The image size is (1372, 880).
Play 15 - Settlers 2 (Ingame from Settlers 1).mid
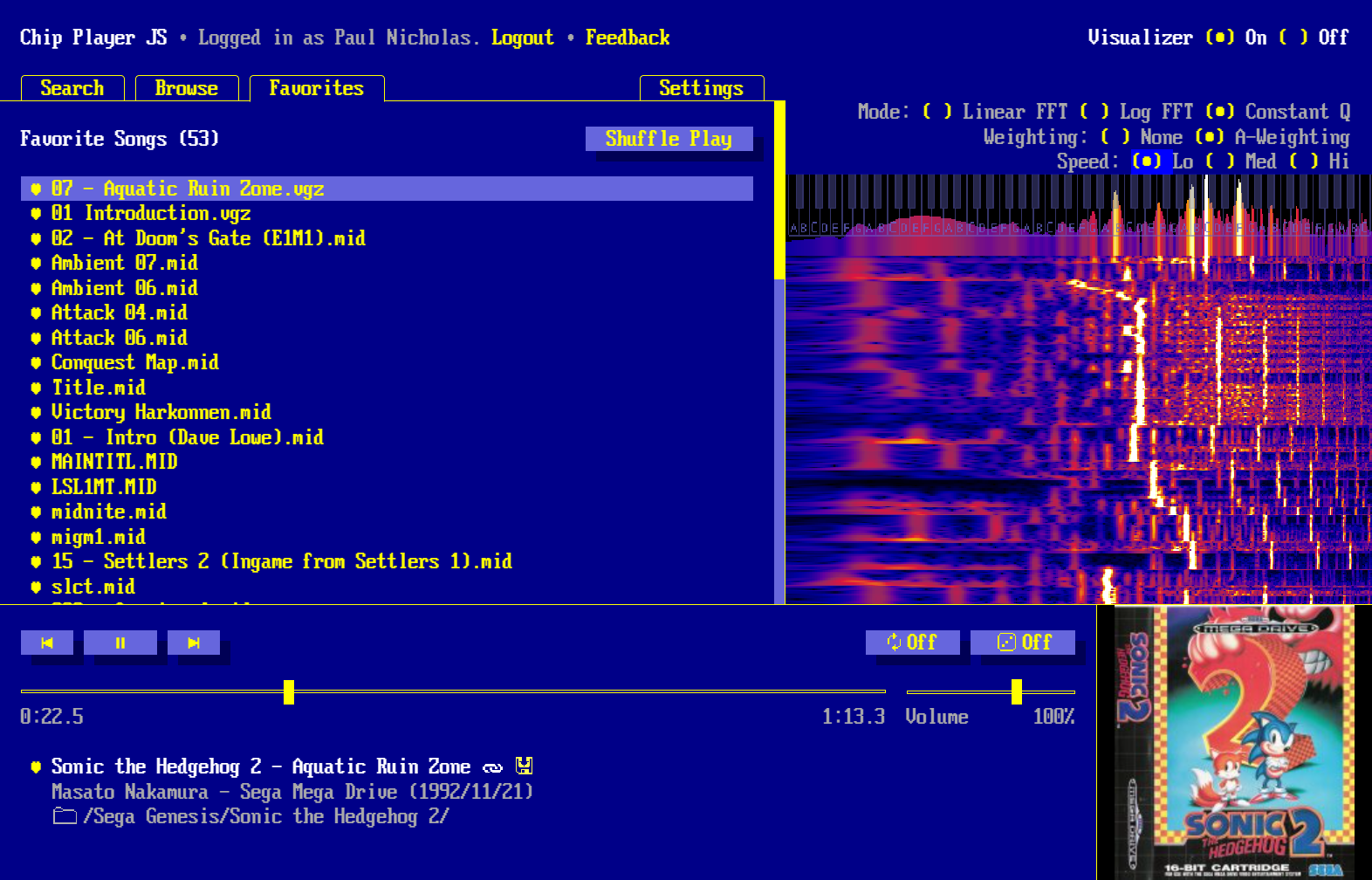pyautogui.click(x=282, y=561)
